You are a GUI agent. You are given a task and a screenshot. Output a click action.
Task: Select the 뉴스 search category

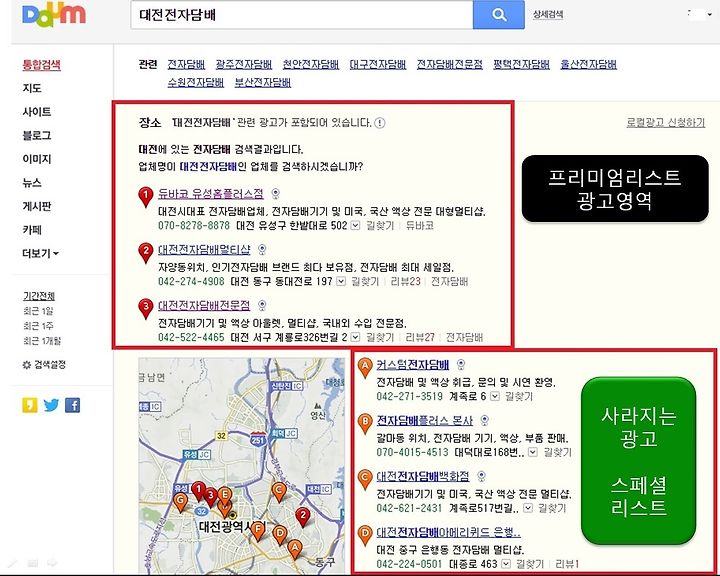click(x=32, y=183)
